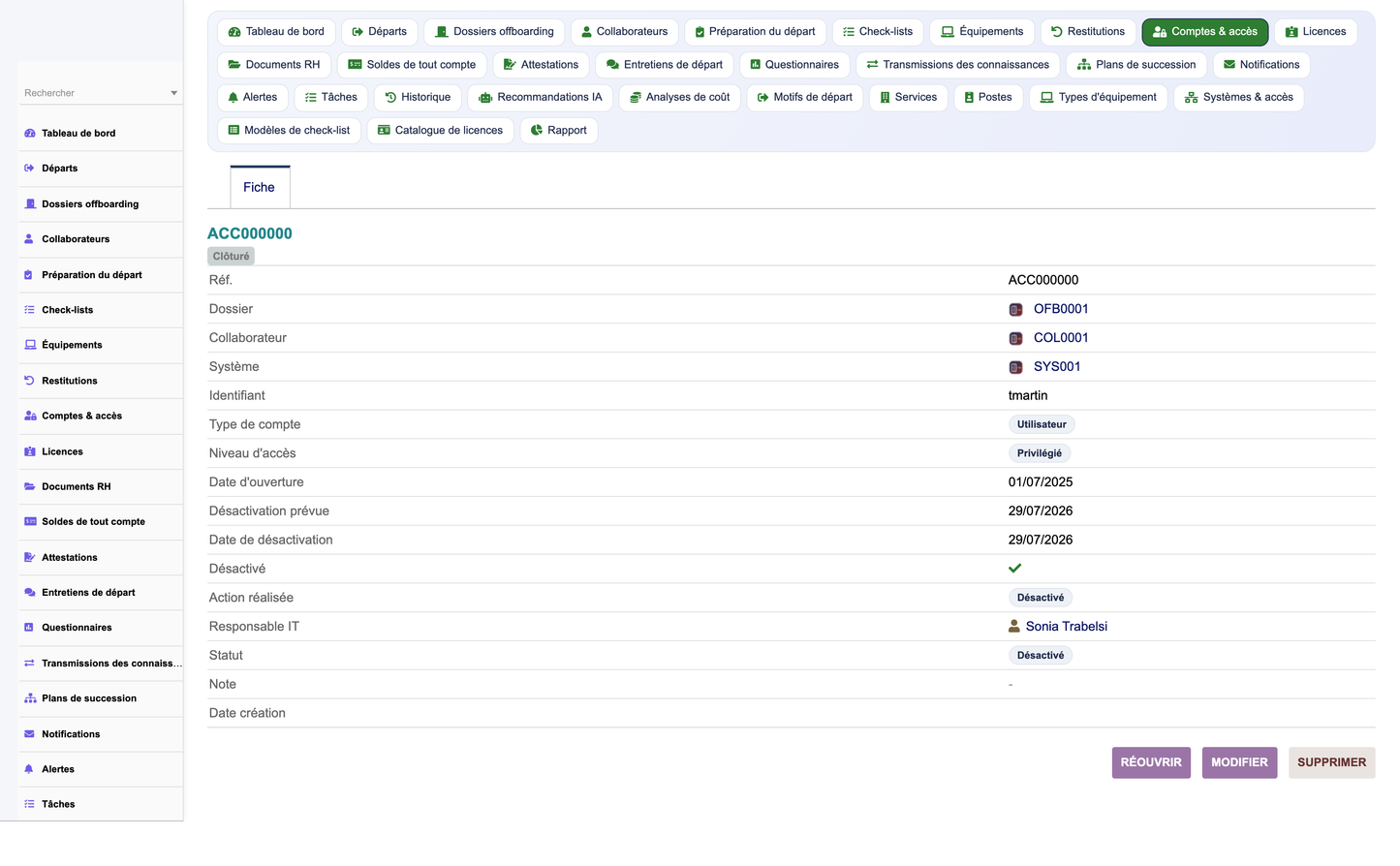Select the Fiche tab

pos(260,187)
